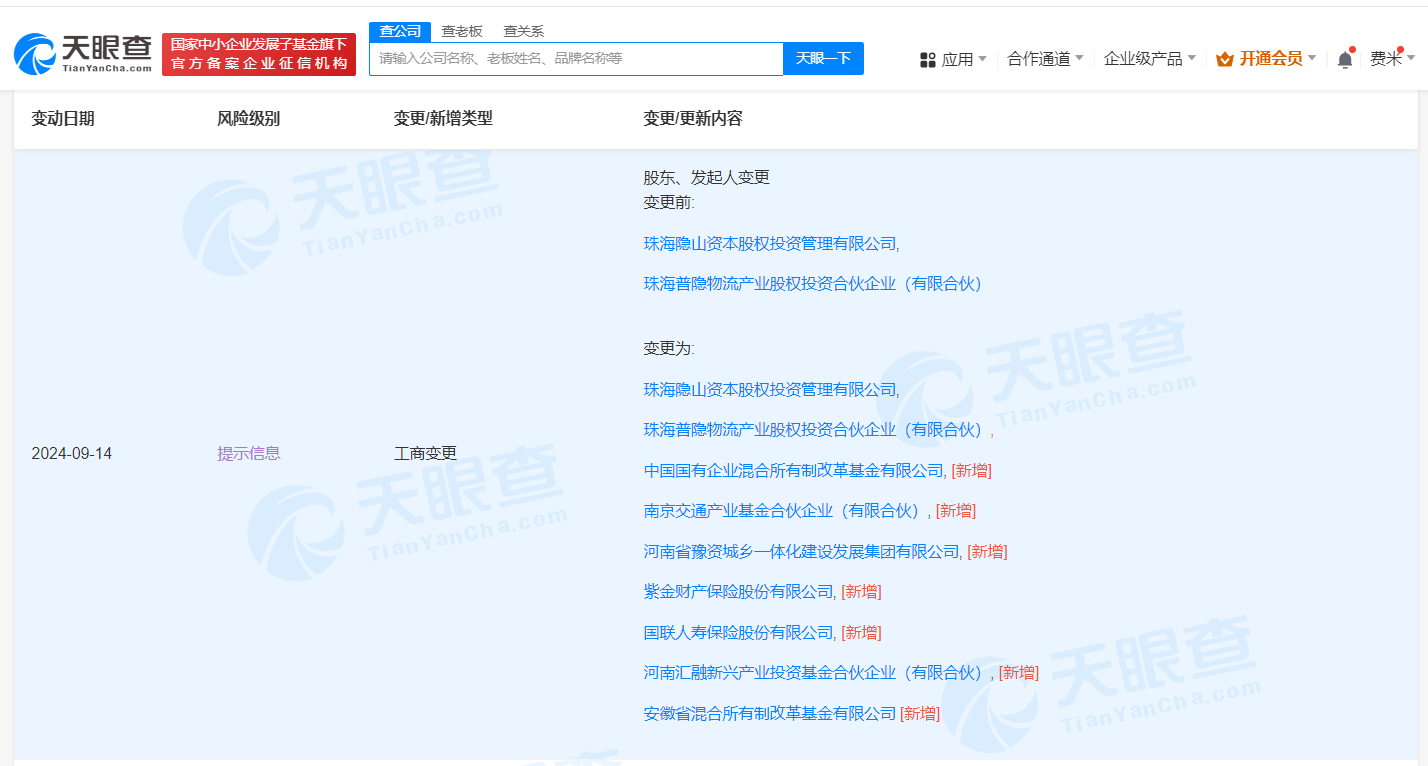This screenshot has height=766, width=1428.
Task: Expand the 企业级产品 dropdown
Action: (1150, 59)
